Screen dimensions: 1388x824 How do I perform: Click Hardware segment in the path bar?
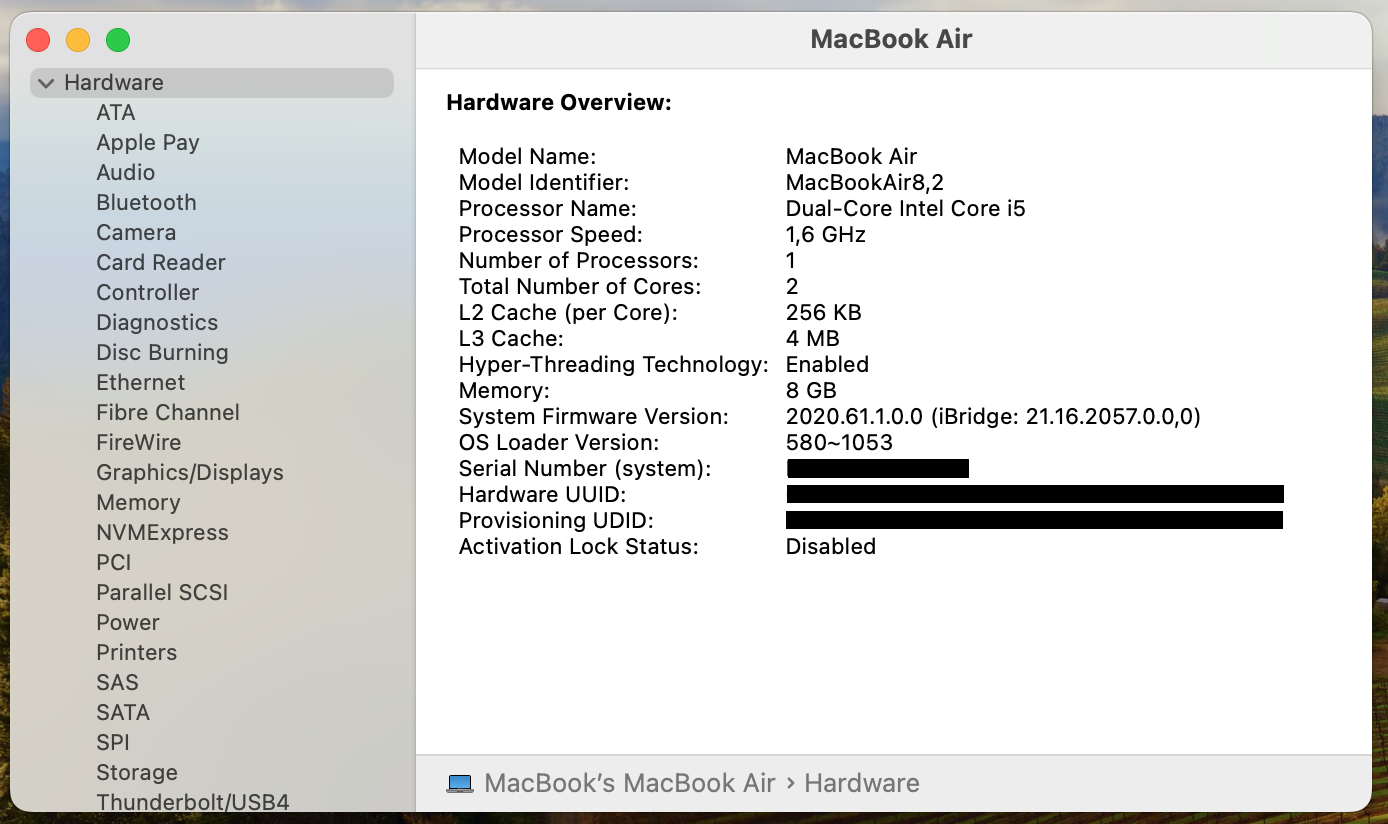[x=861, y=783]
